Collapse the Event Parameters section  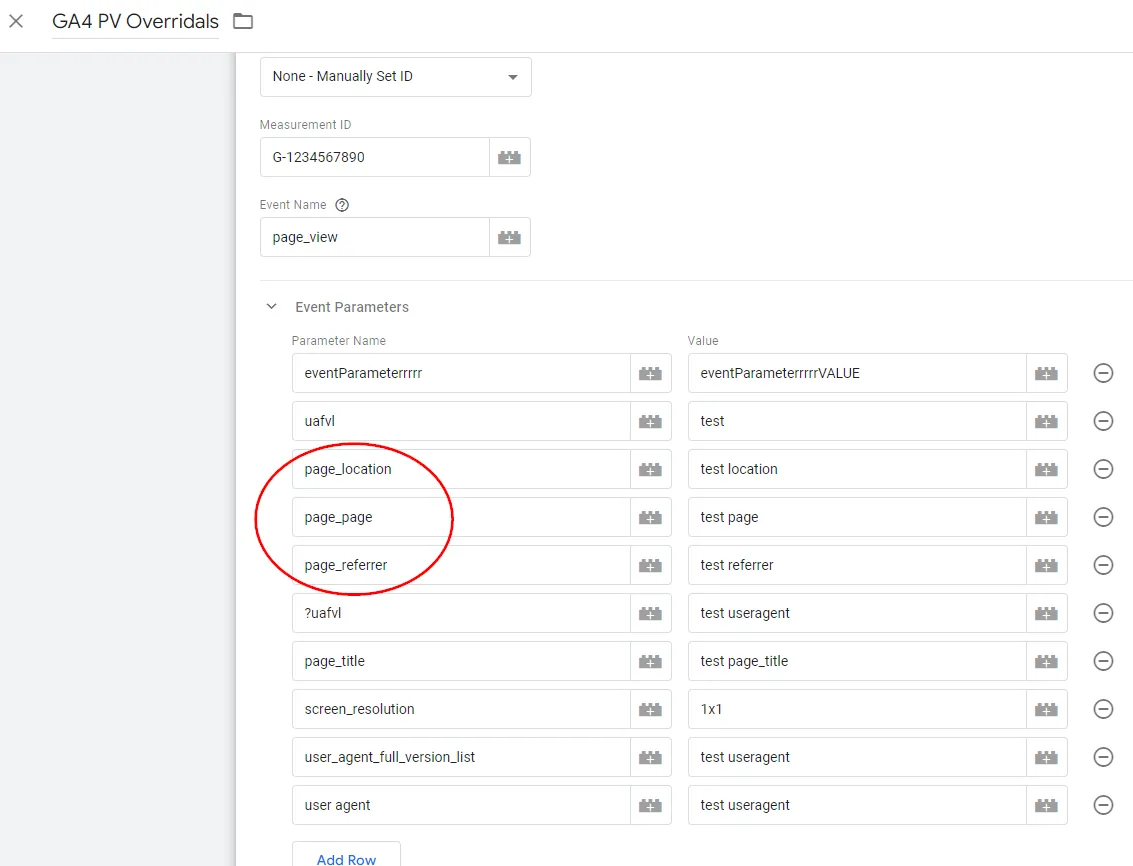pyautogui.click(x=271, y=307)
